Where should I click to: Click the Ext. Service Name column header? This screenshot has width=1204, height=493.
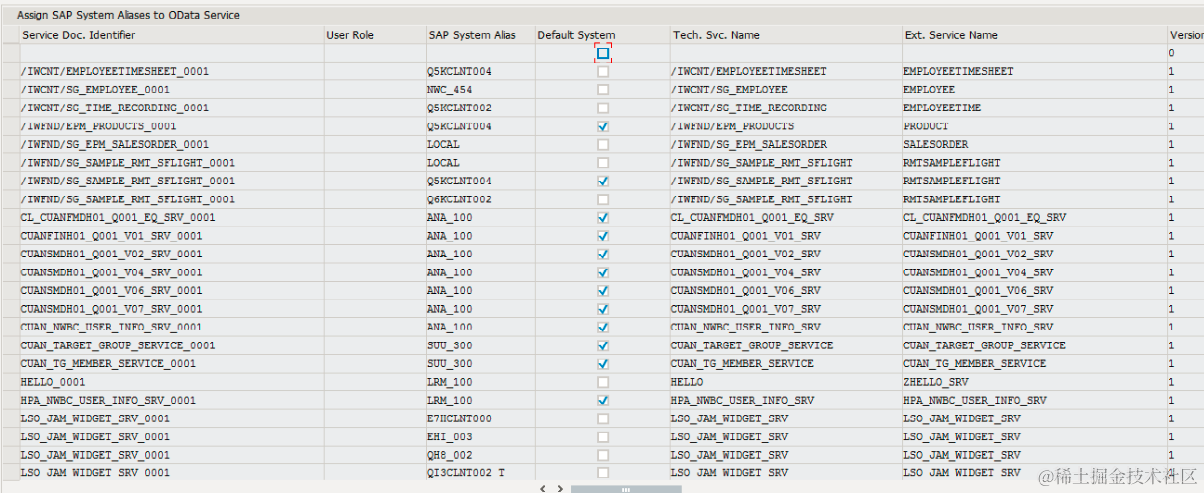pyautogui.click(x=1034, y=35)
